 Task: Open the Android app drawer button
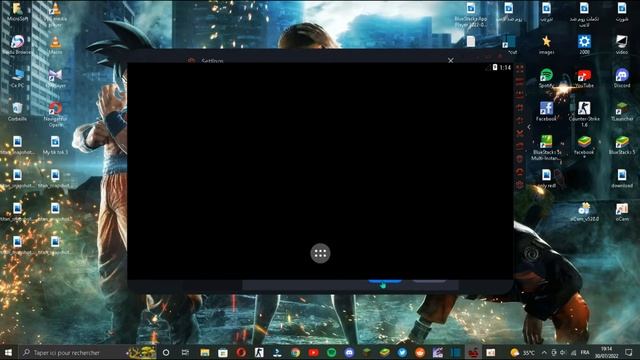coord(320,253)
